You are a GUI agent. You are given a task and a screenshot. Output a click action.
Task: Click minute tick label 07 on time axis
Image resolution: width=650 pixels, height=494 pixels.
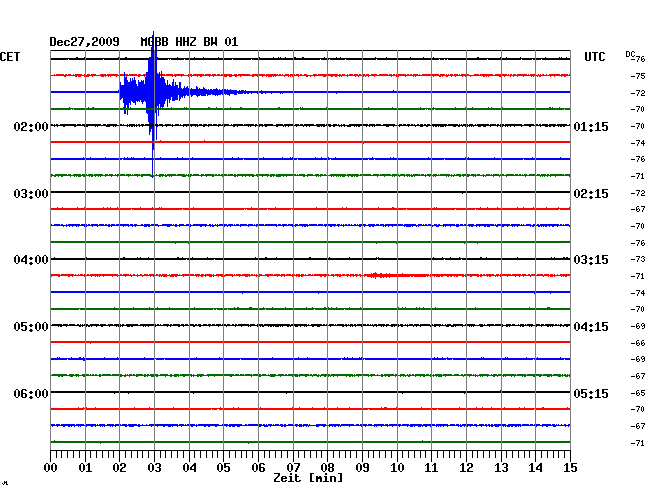point(293,468)
